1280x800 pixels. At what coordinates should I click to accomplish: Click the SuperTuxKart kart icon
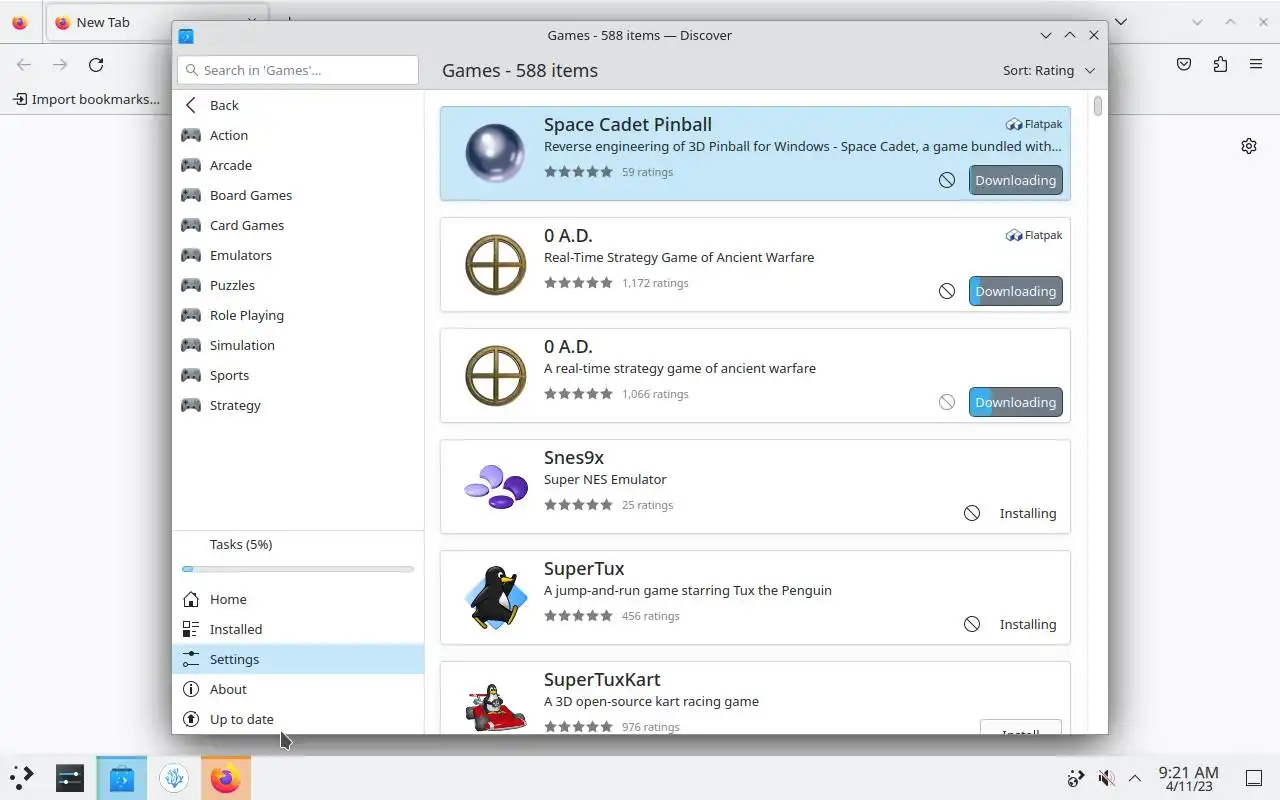pos(495,707)
